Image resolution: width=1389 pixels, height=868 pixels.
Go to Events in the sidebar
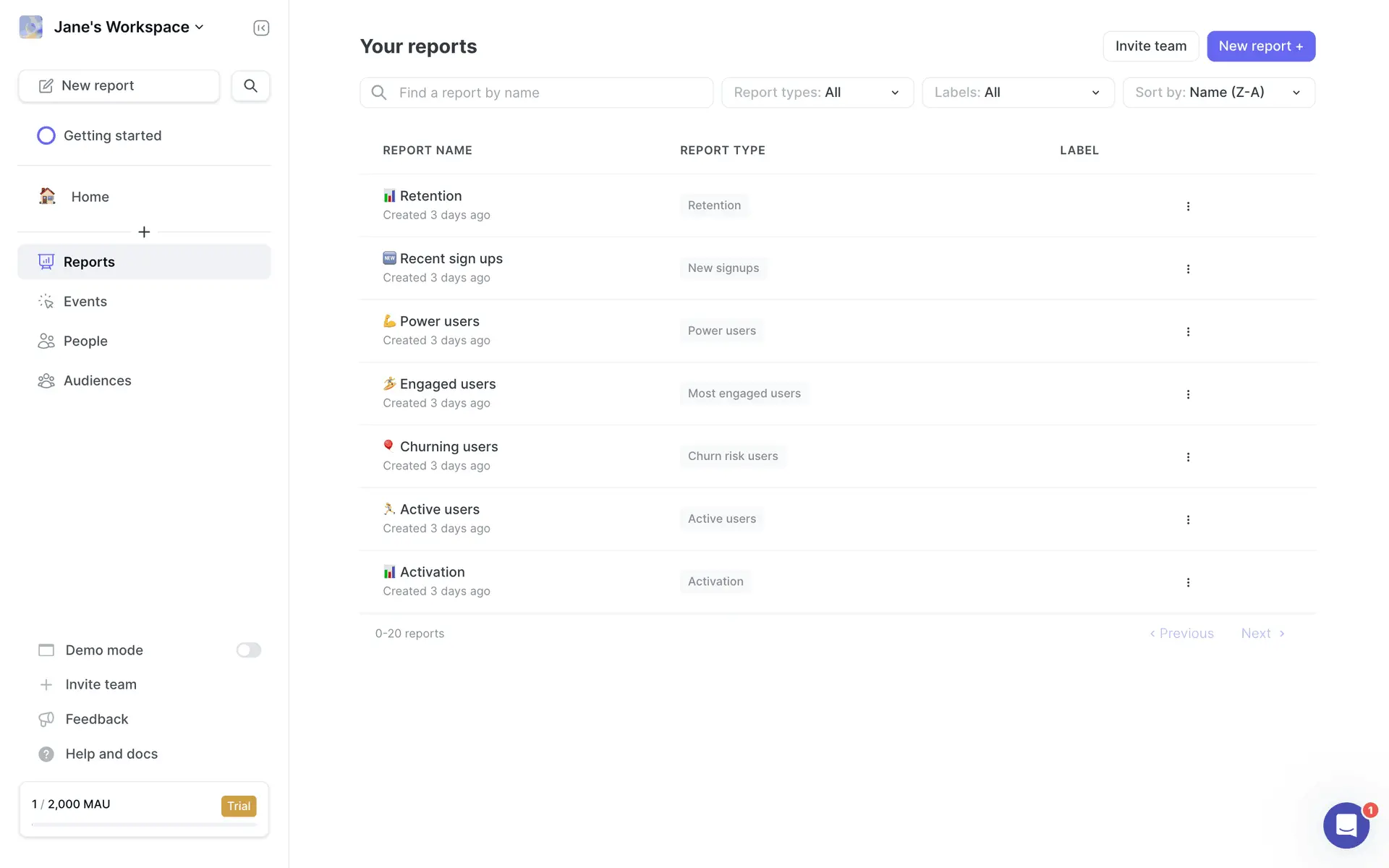[85, 302]
